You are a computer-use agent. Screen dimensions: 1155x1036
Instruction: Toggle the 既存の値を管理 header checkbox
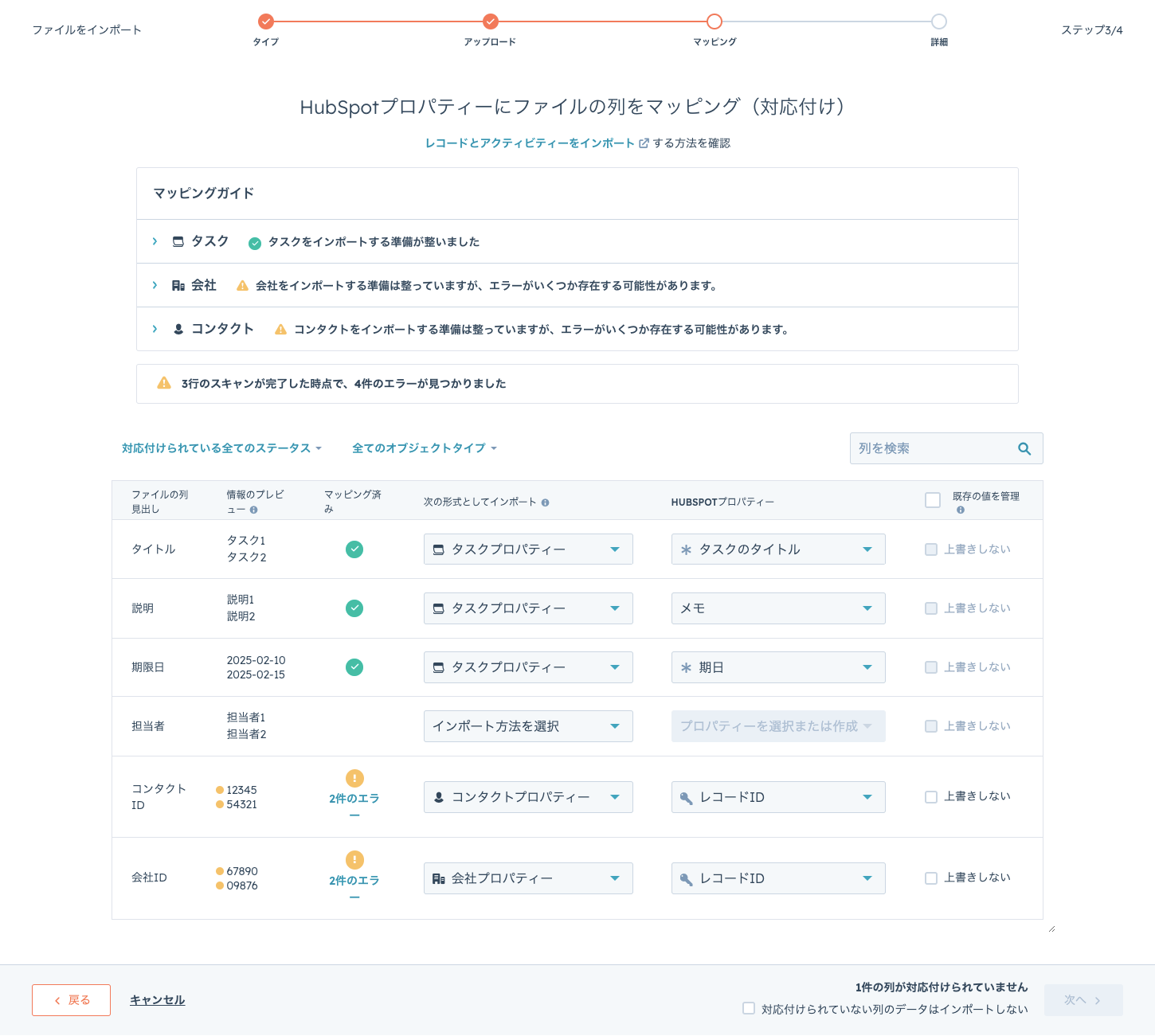pyautogui.click(x=933, y=500)
